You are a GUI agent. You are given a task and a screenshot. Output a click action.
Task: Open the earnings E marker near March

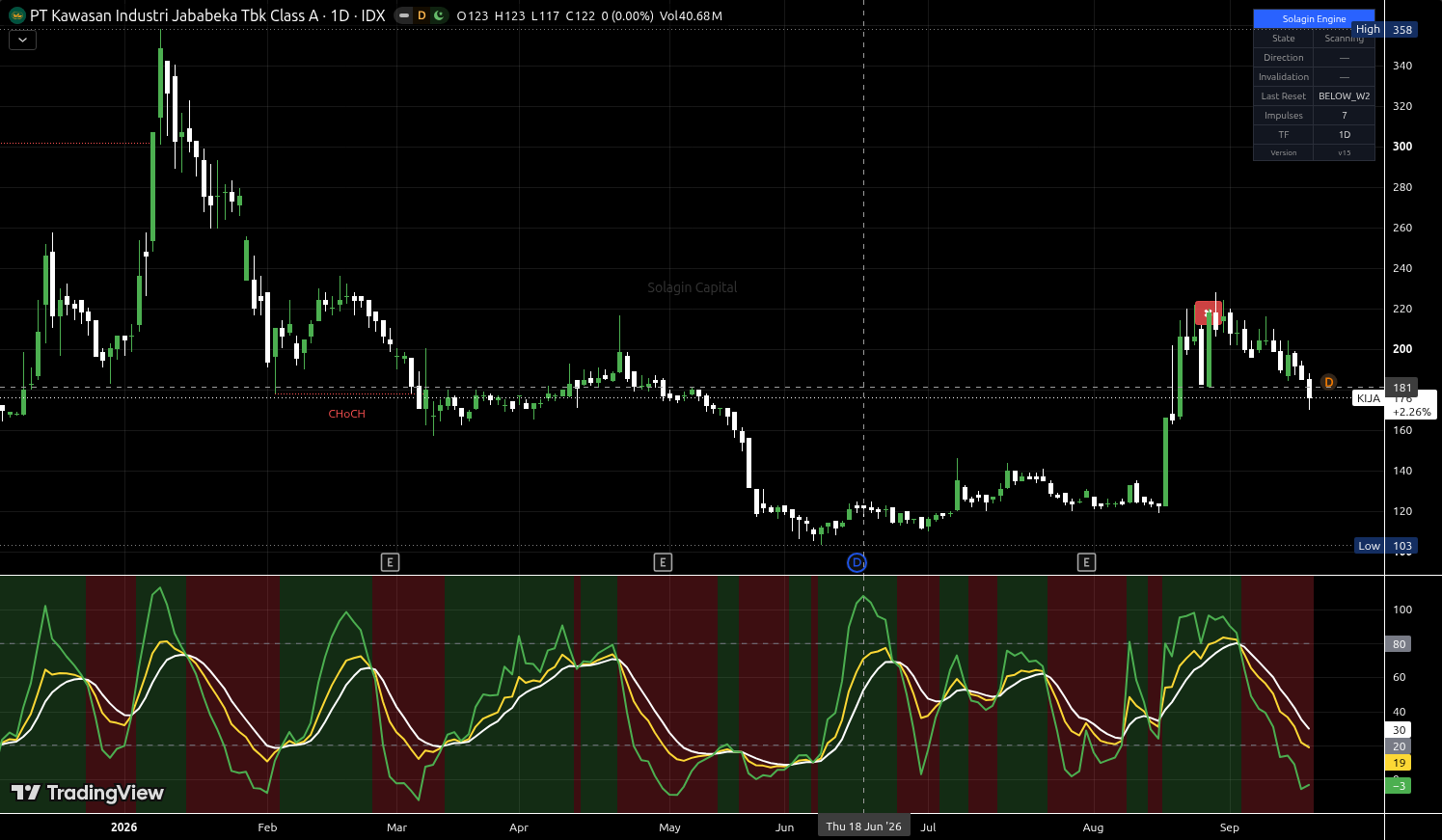[x=390, y=562]
